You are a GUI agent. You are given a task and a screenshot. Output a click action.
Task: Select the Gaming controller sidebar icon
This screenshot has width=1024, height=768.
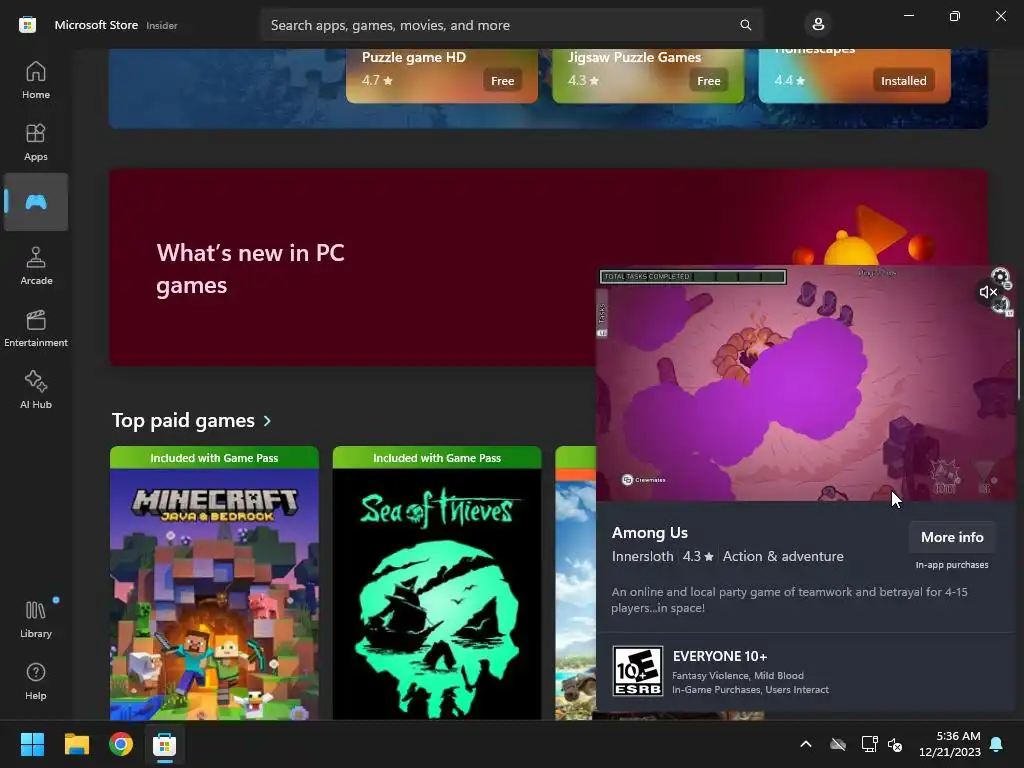tap(36, 202)
